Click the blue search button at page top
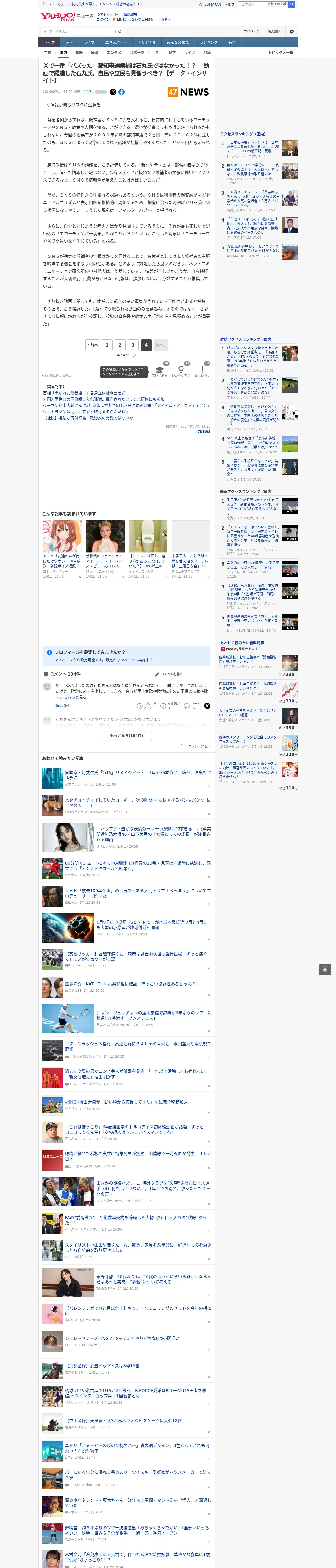Screen dimensions: 336x1568 tap(292, 4)
